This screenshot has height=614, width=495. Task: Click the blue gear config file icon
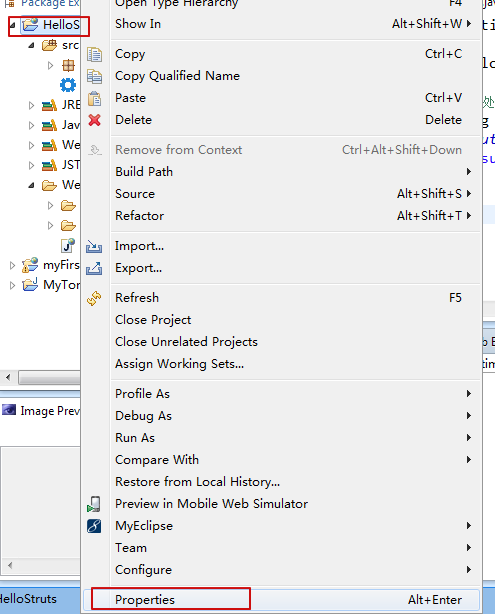tap(68, 85)
